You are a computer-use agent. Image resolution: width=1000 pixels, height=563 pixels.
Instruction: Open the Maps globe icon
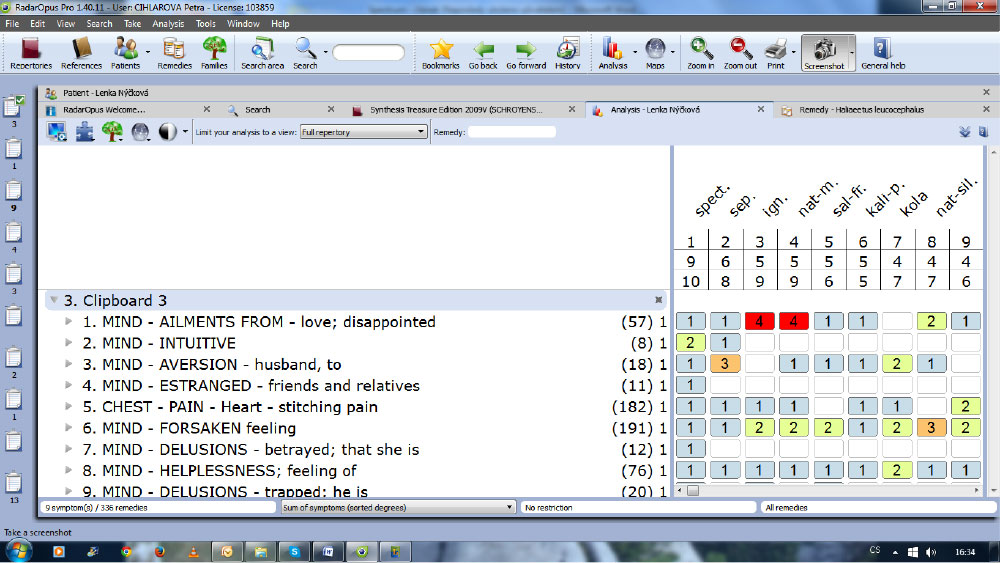(x=655, y=53)
